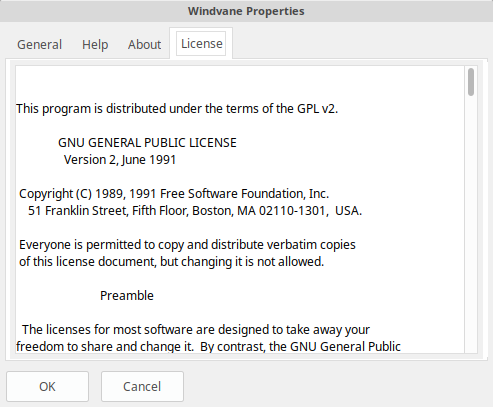
Task: Click the scrollbar track below the thumb
Action: 471,223
